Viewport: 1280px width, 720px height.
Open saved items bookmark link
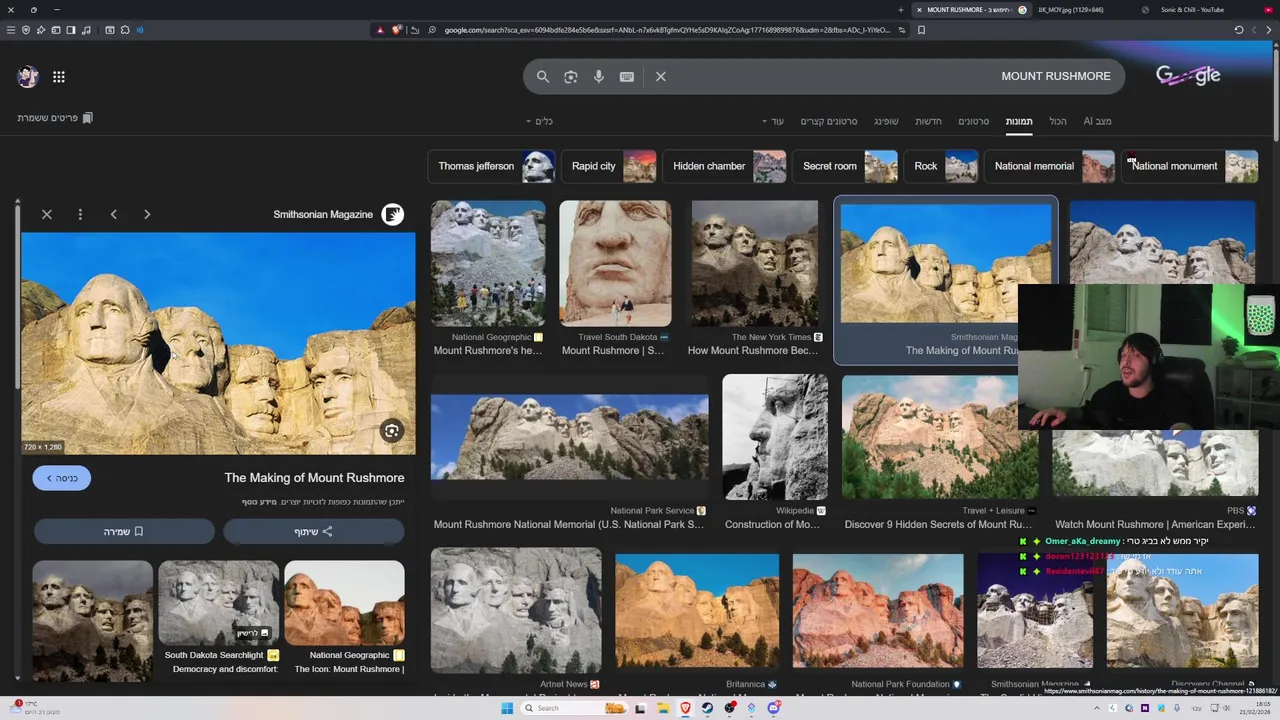55,118
